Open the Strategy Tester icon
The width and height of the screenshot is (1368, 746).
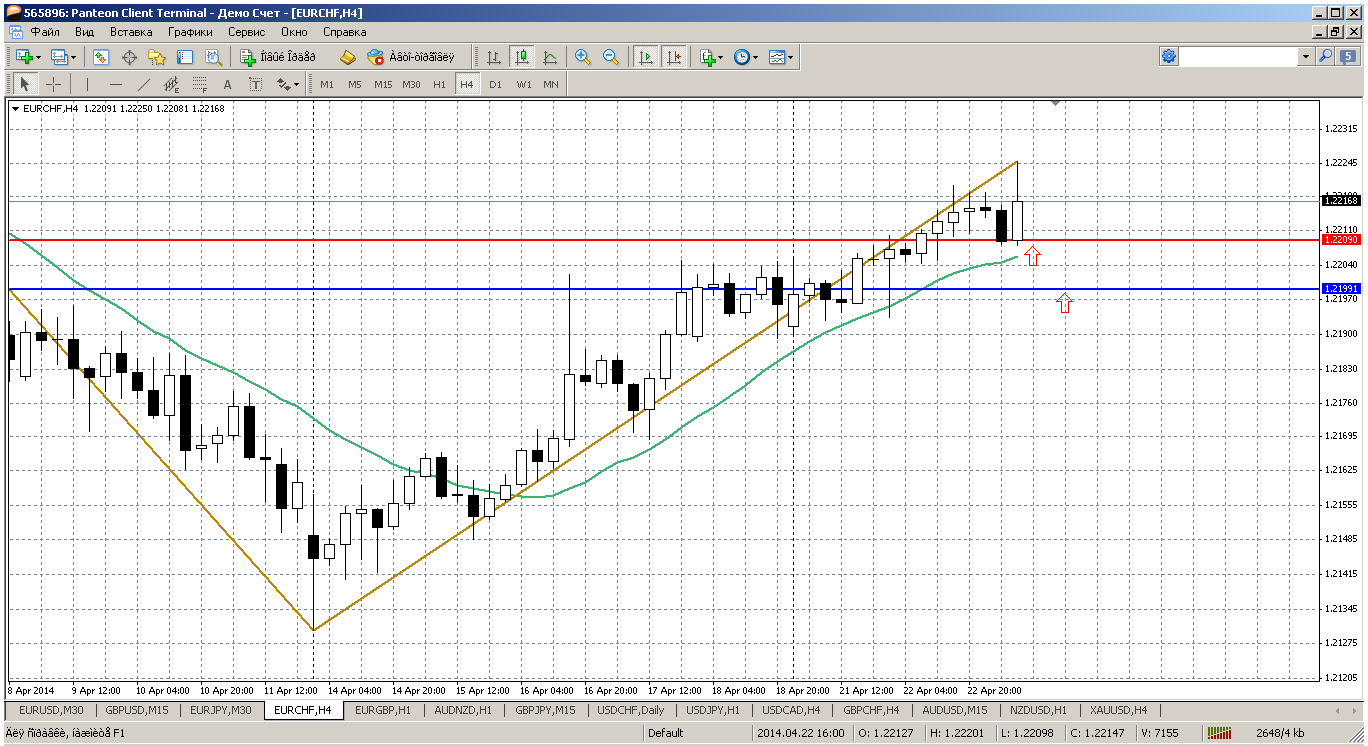[213, 57]
